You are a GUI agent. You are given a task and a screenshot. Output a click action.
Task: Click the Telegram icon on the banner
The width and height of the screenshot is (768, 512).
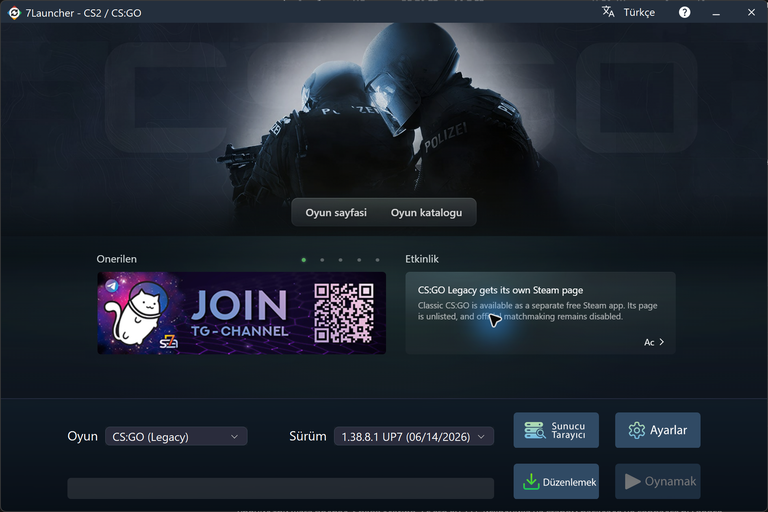click(x=112, y=286)
